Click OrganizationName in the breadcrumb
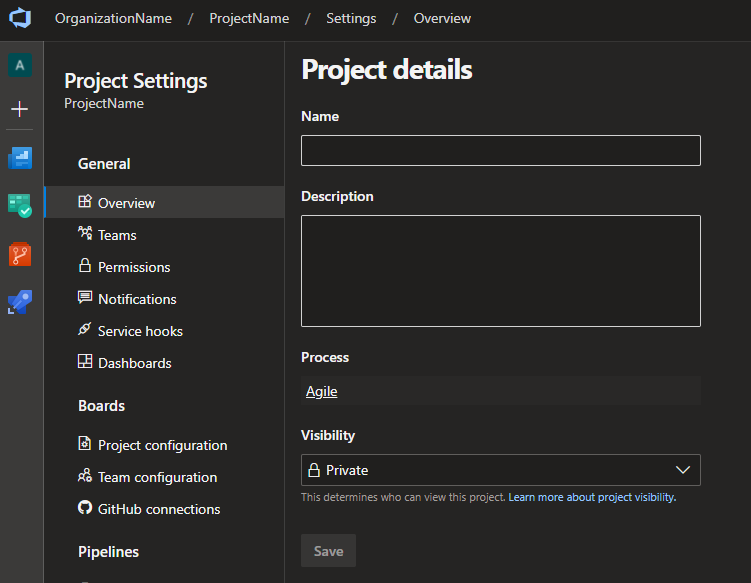Viewport: 751px width, 583px height. pos(113,19)
